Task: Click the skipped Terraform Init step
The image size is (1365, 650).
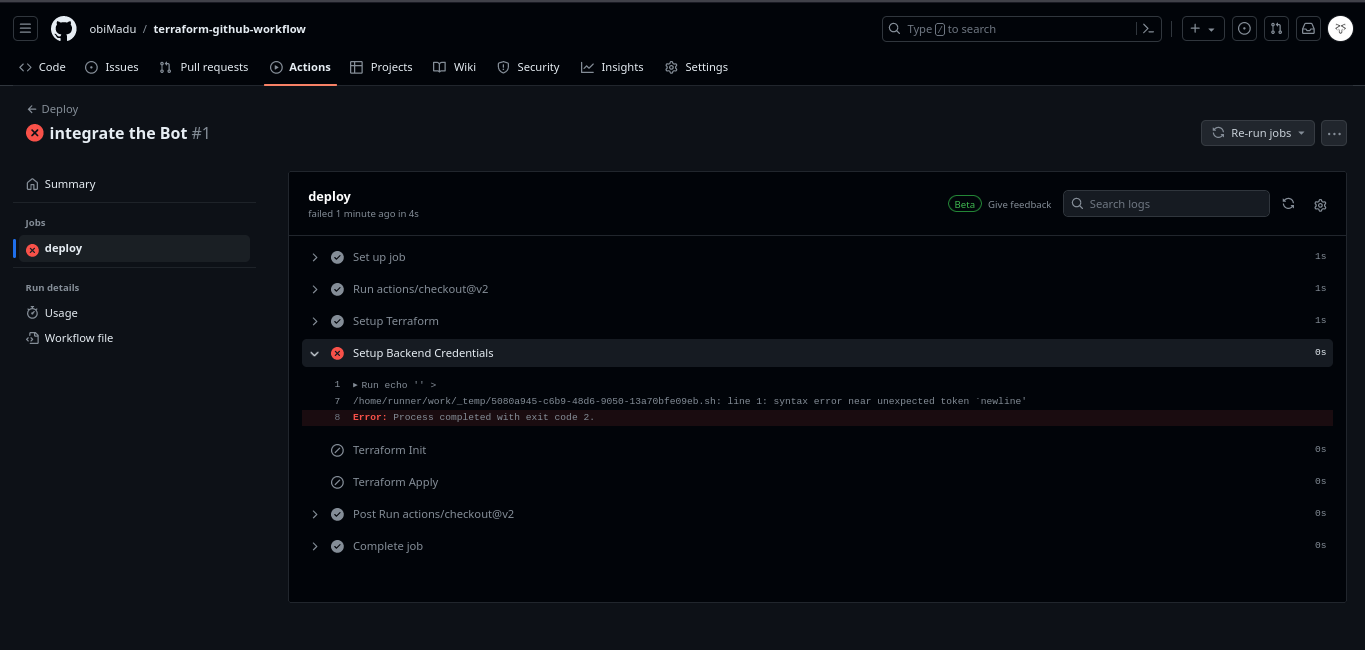Action: click(x=817, y=450)
